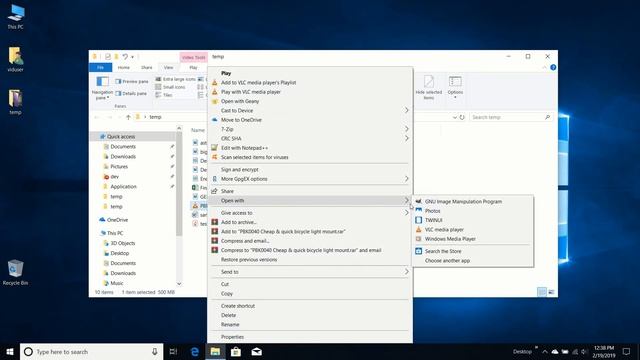
Task: Click the Windows Start button
Action: (10, 351)
